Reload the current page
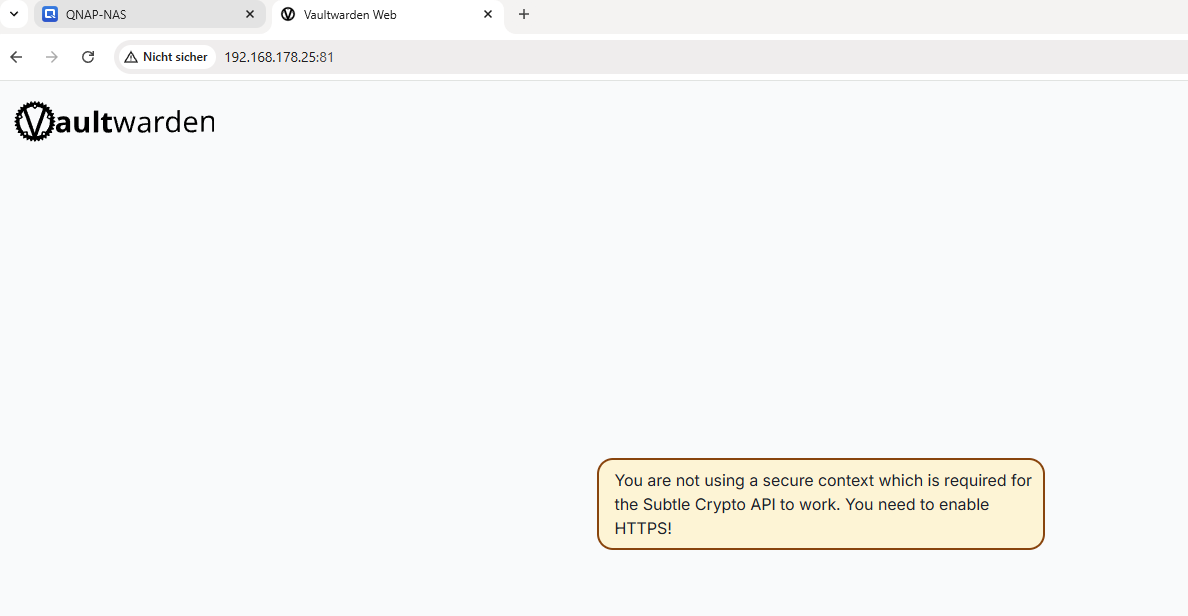This screenshot has width=1188, height=616. [x=88, y=57]
